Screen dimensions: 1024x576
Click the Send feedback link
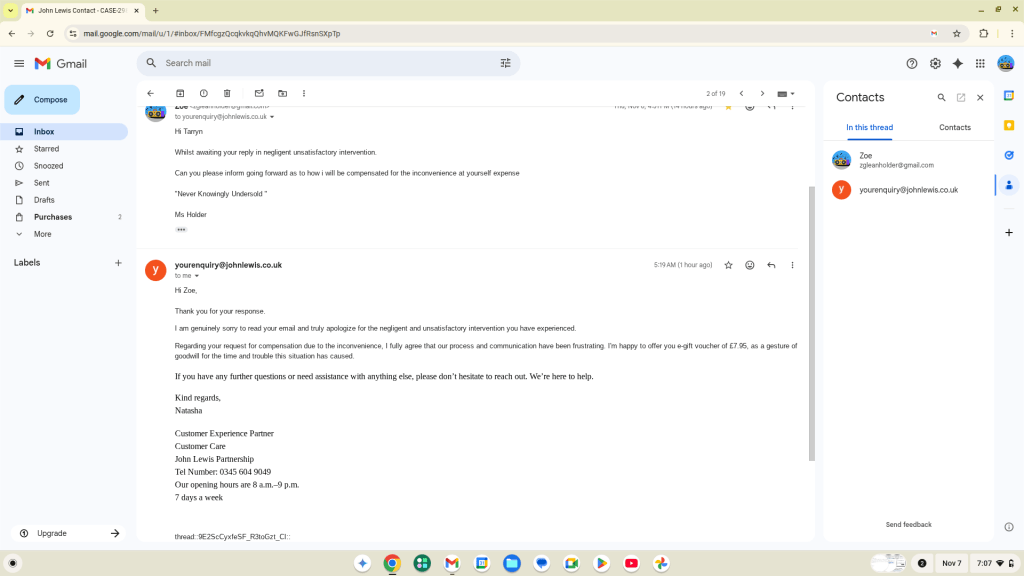pyautogui.click(x=908, y=524)
